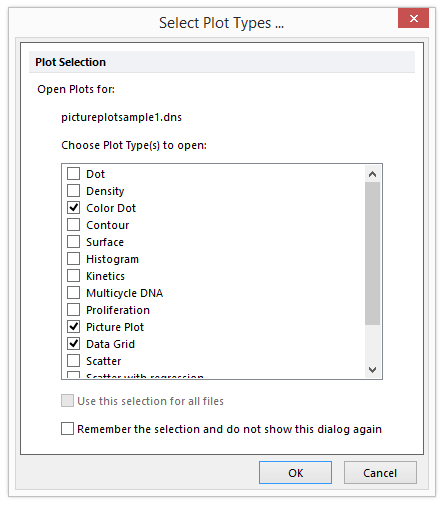The image size is (448, 509).
Task: Click the Cancel button
Action: click(x=380, y=473)
